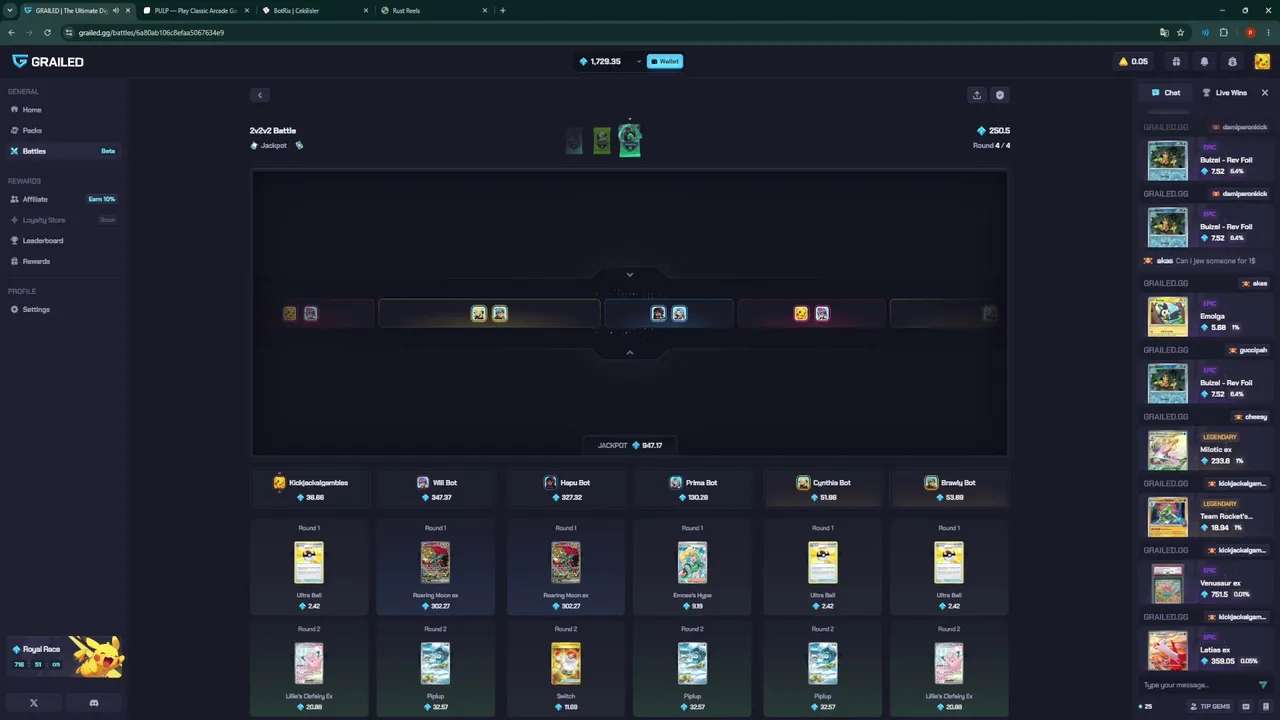Switch to the Chat tab
Viewport: 1280px width, 720px height.
click(x=1166, y=93)
